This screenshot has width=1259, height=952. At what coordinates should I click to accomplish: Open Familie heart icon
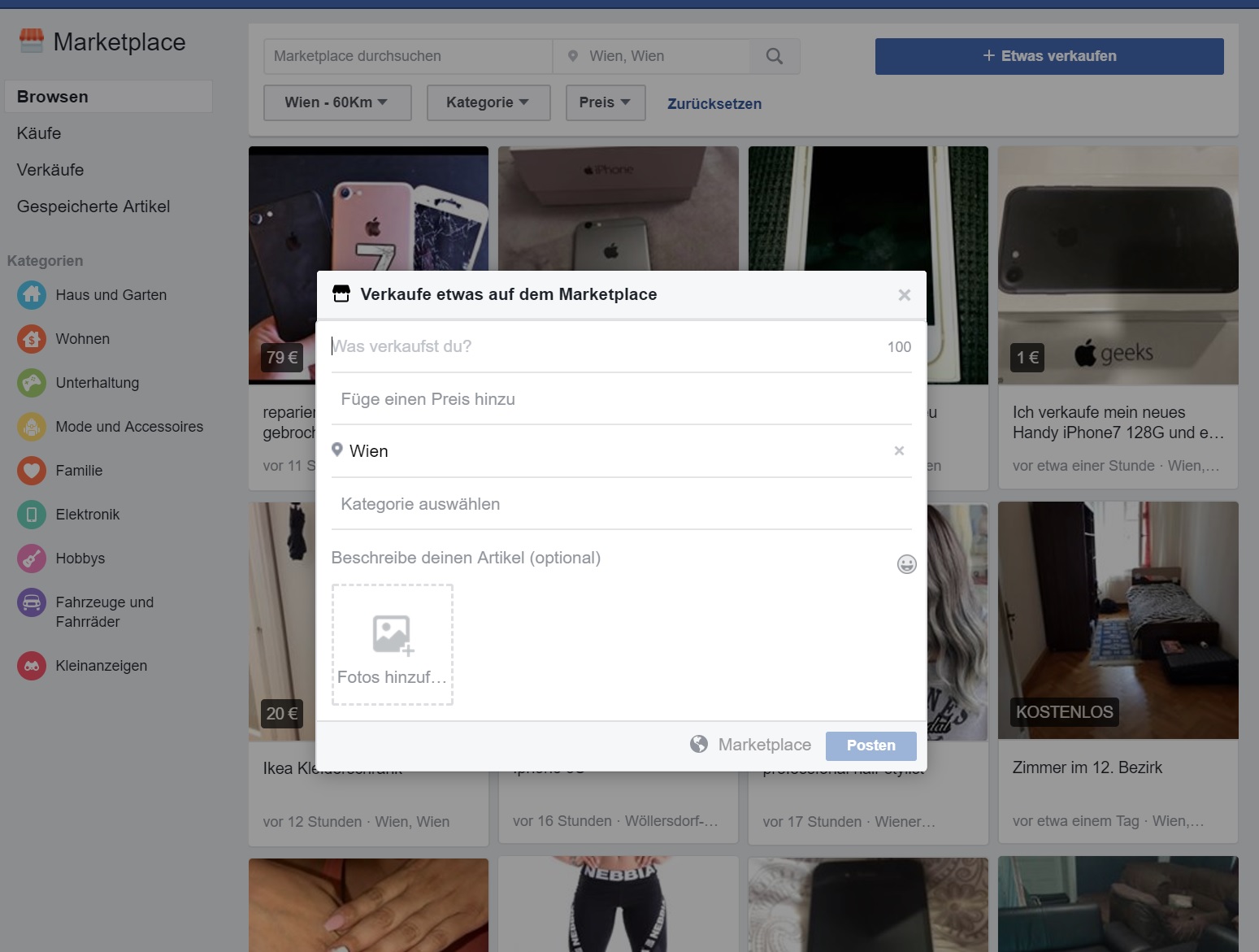click(32, 470)
